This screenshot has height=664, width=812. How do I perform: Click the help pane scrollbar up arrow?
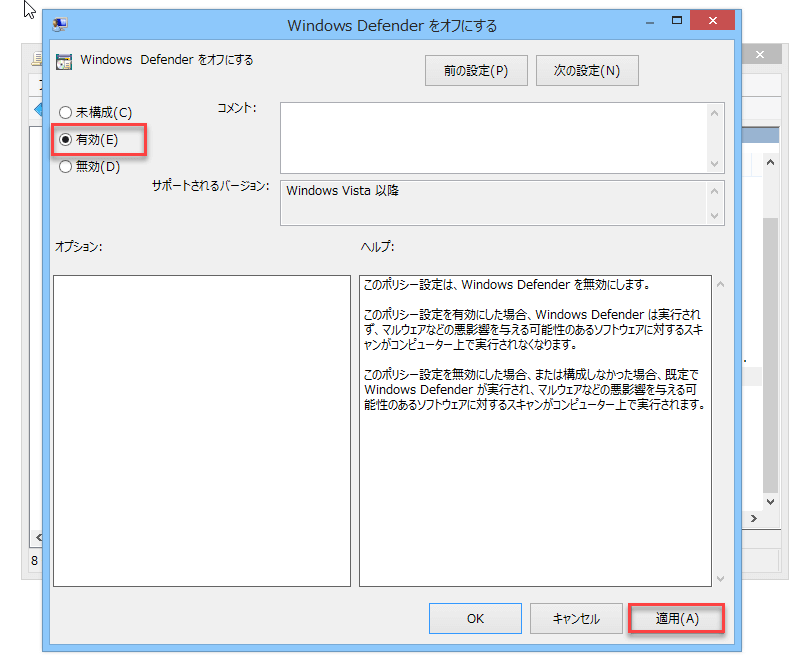coord(720,283)
